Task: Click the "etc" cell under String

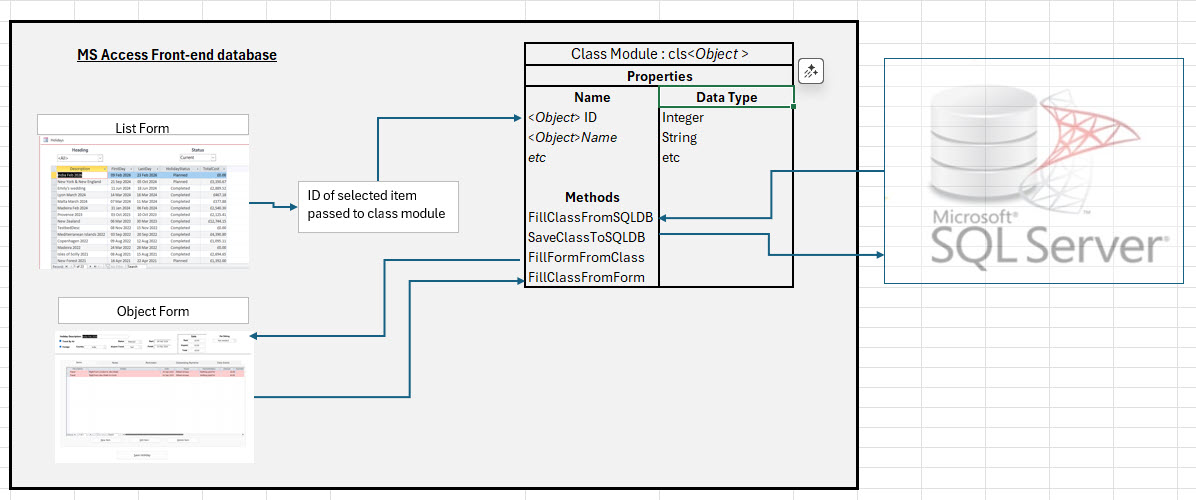Action: 726,158
